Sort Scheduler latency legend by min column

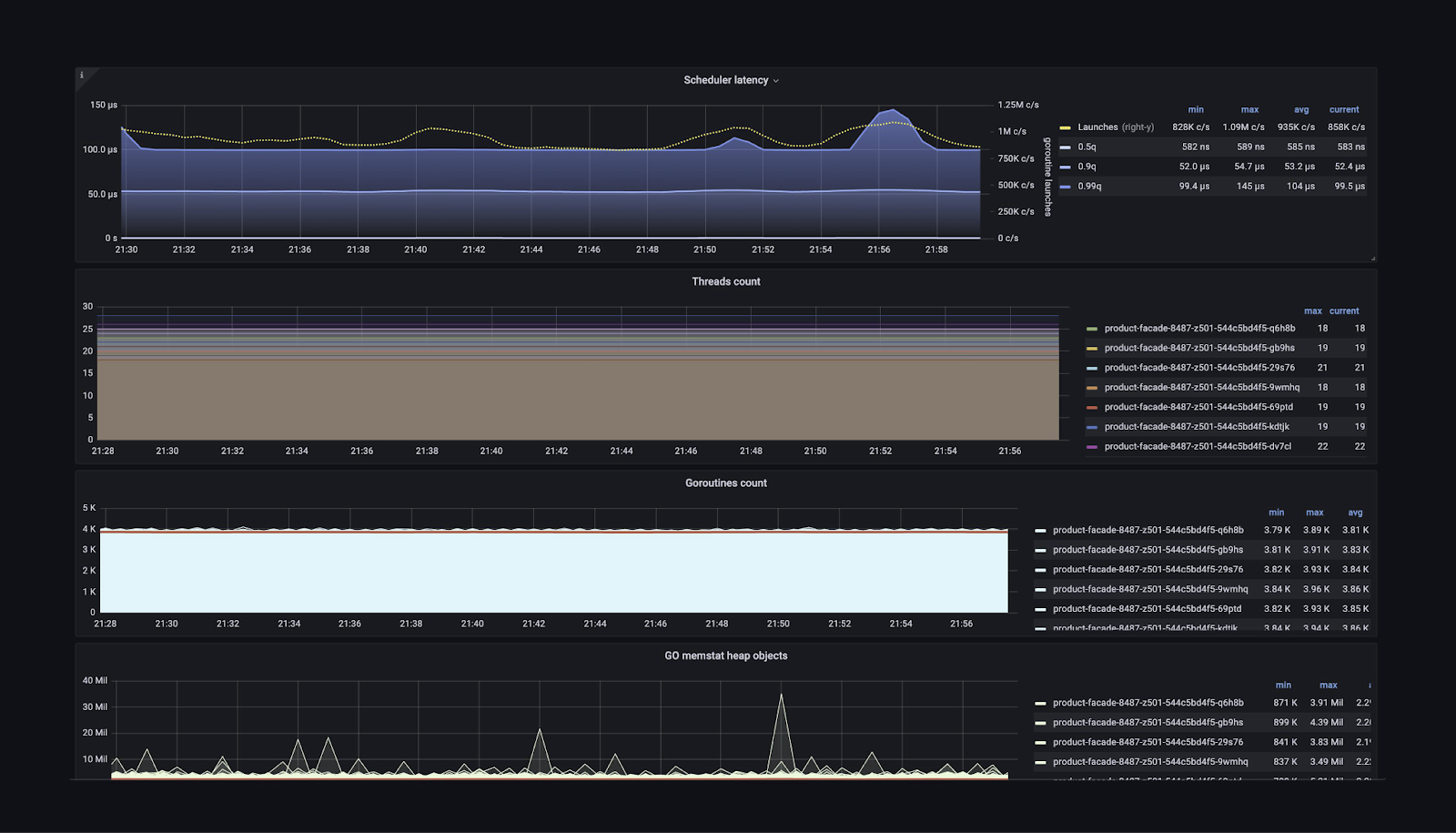click(x=1196, y=109)
